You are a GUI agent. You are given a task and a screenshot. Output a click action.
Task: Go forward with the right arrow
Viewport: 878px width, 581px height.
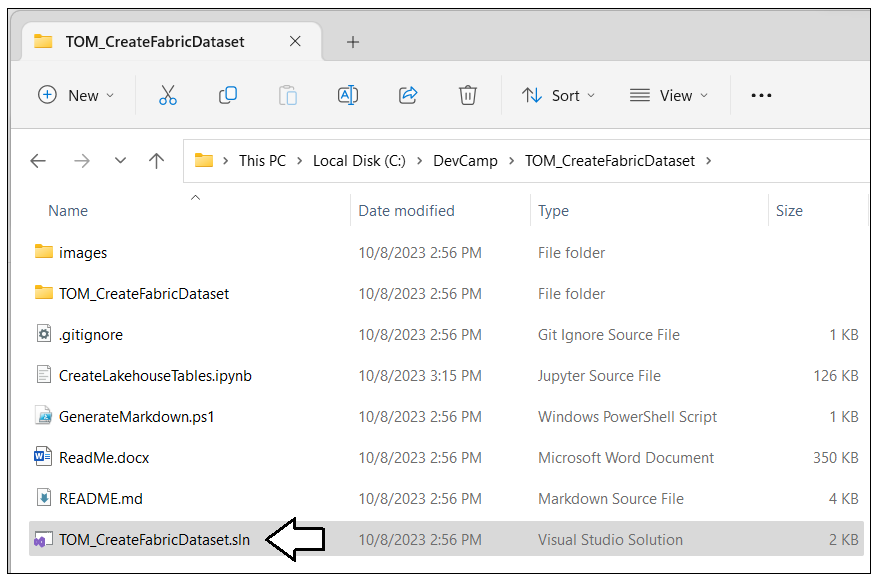pos(82,161)
